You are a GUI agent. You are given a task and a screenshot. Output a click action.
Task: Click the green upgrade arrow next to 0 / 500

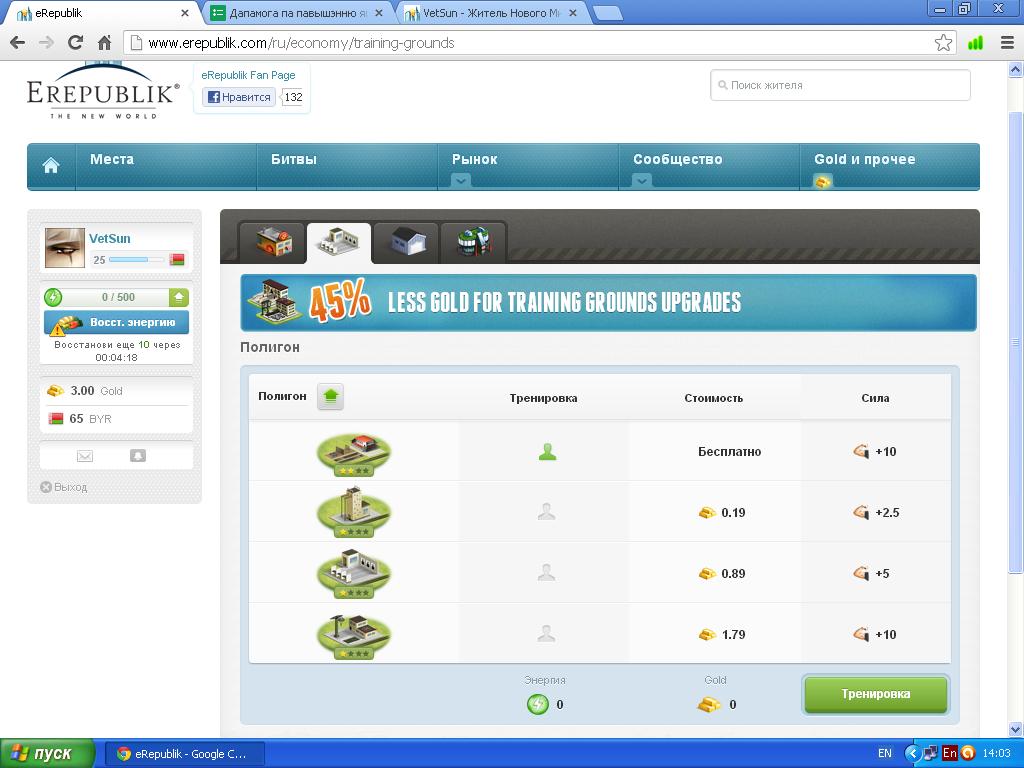coord(178,298)
